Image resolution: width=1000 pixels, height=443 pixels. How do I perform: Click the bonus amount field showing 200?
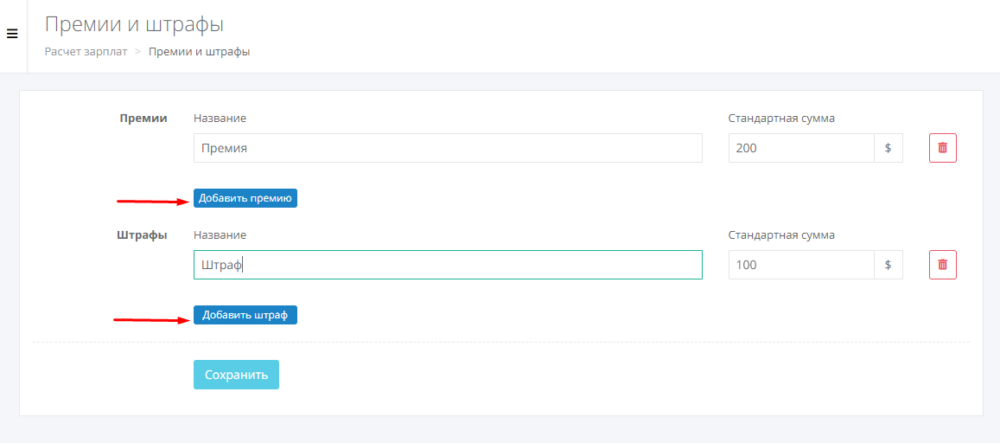pos(801,148)
